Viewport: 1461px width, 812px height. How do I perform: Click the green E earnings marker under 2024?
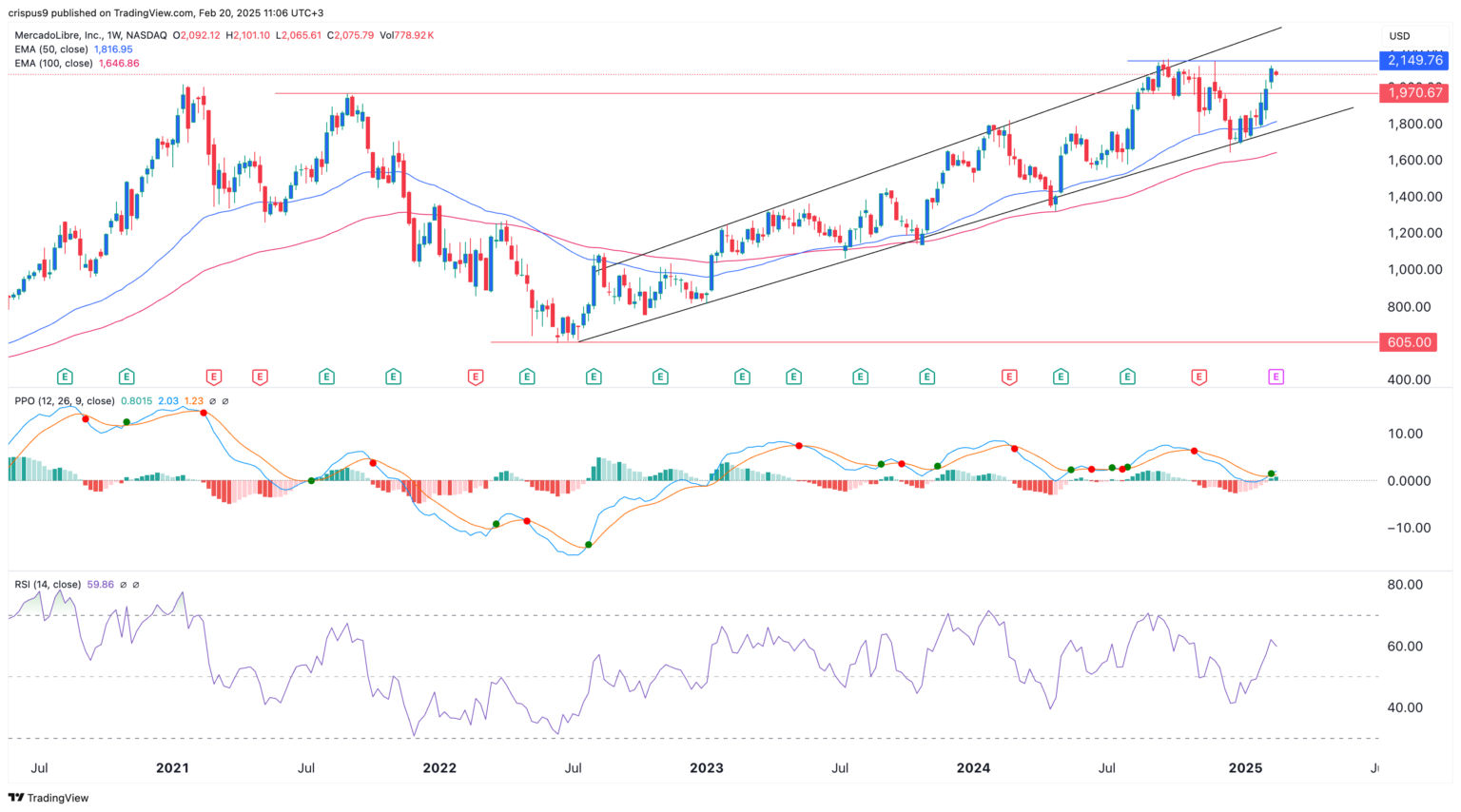point(925,377)
